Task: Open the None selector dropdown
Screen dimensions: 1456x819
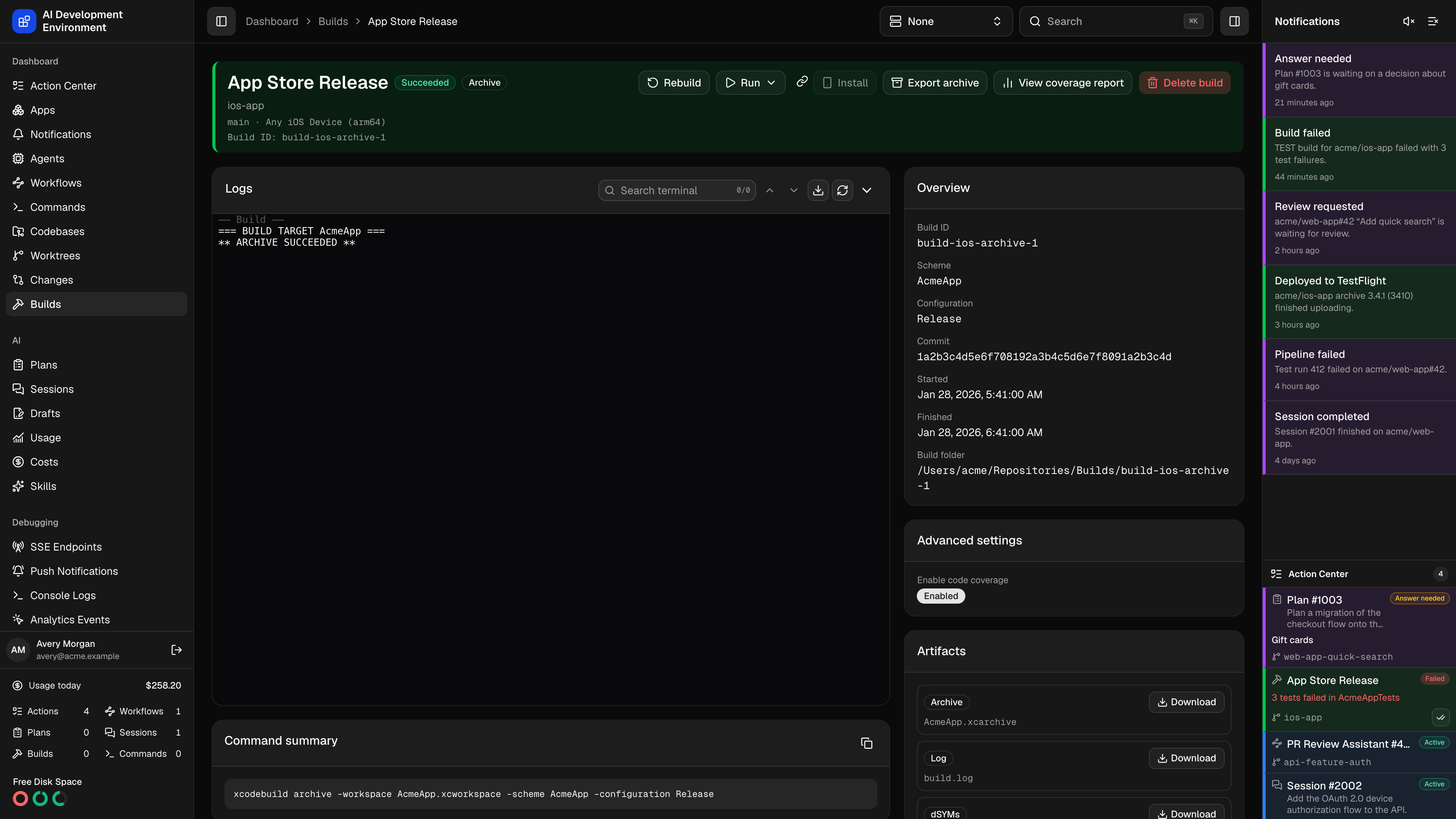Action: pos(946,22)
